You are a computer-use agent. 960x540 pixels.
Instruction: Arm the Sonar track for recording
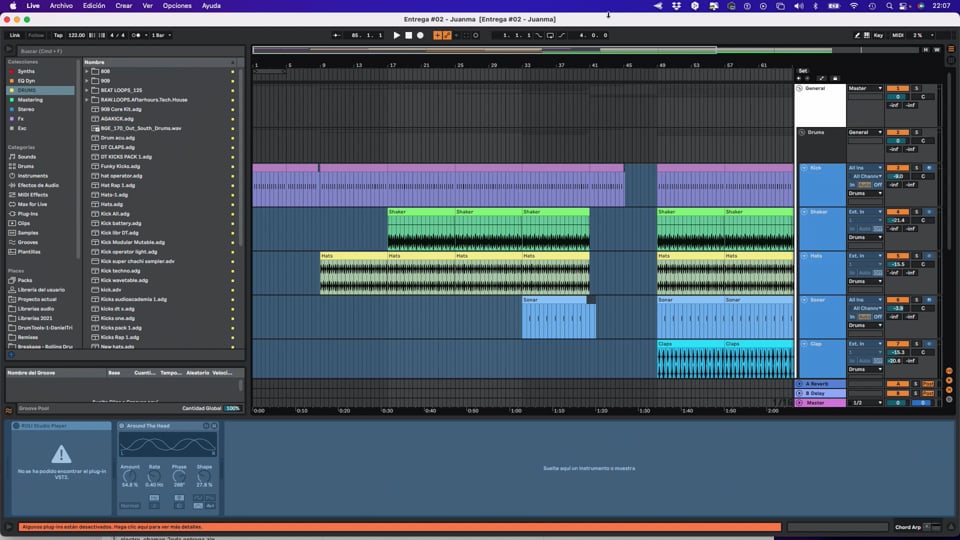[929, 300]
